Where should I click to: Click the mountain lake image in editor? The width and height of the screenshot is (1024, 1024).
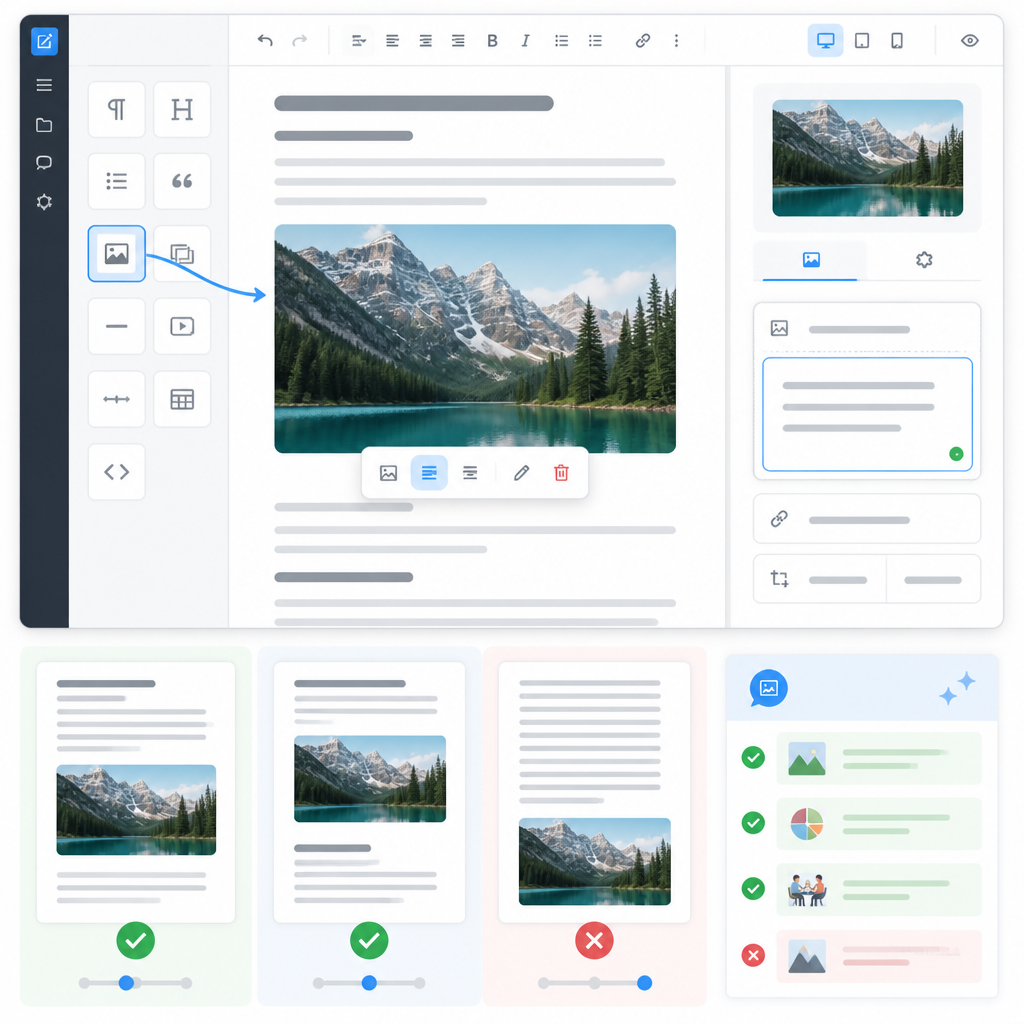[x=475, y=338]
